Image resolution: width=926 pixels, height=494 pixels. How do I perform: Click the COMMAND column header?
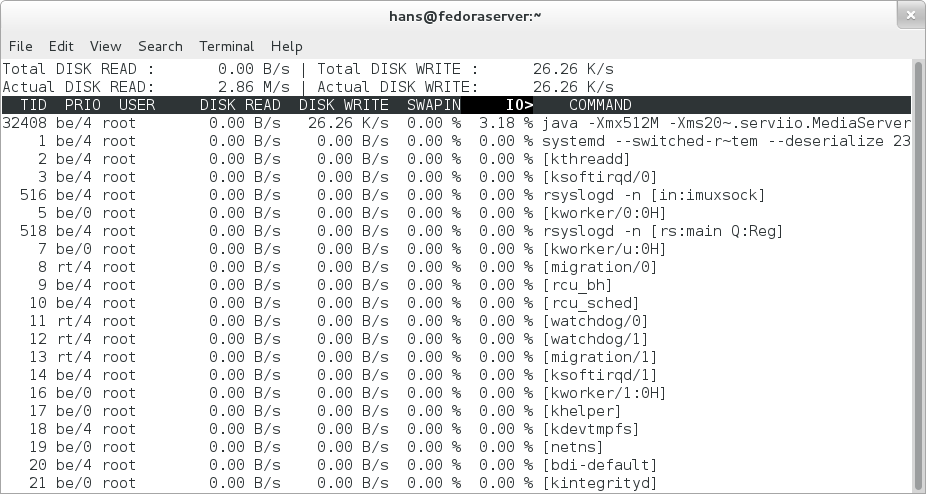pyautogui.click(x=600, y=105)
